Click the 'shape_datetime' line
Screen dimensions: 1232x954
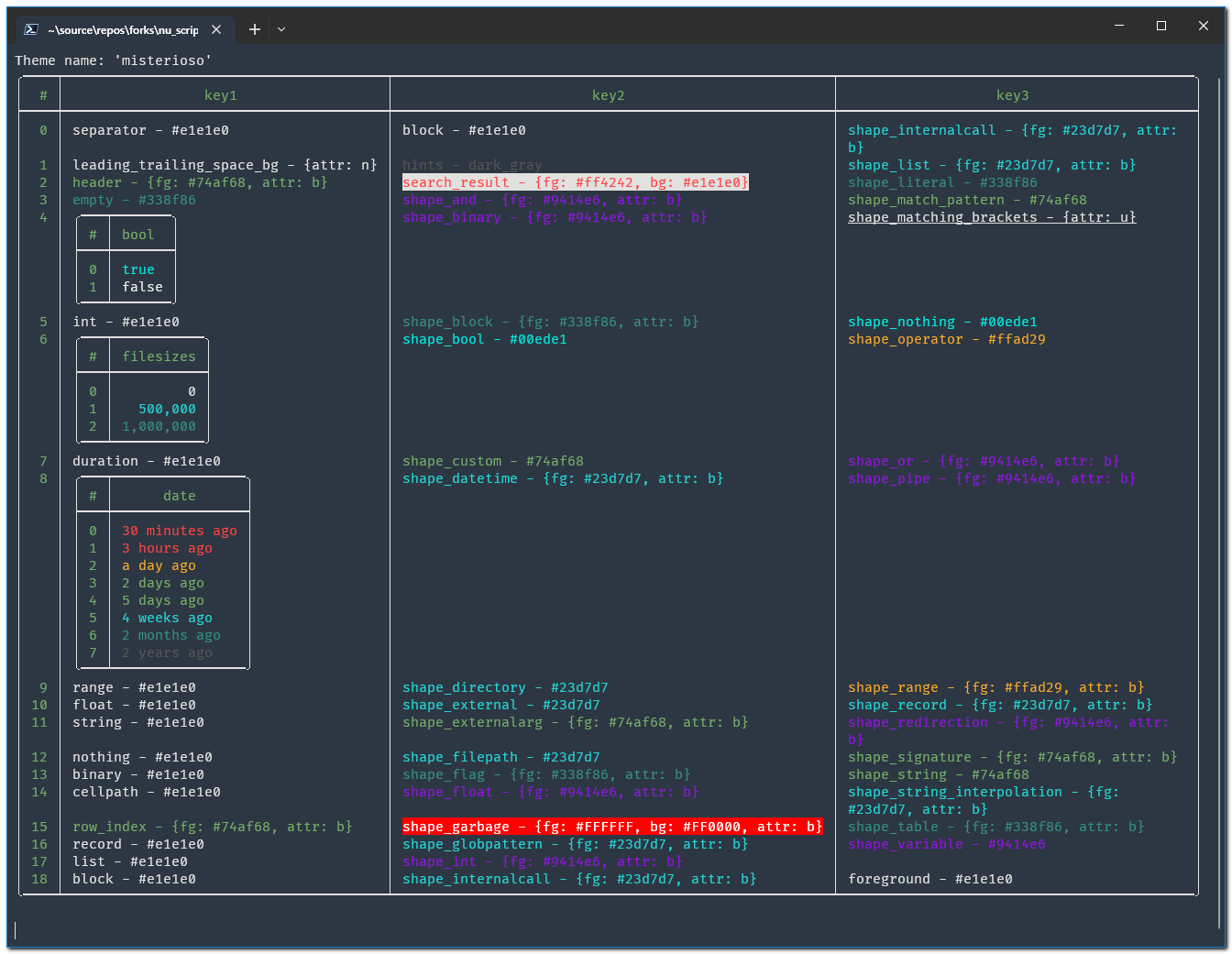563,478
